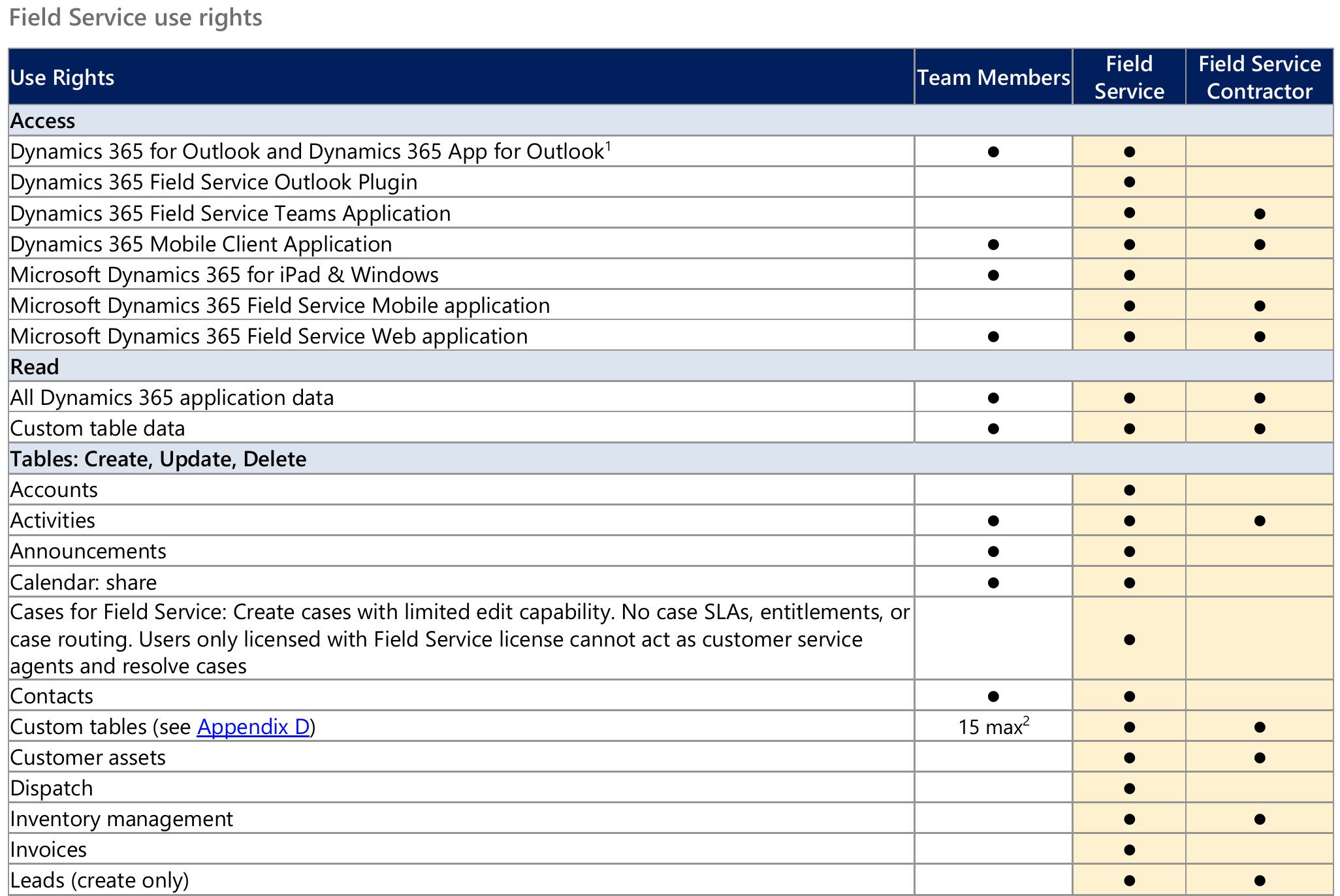
Task: Click the Team Members bullet in Calendar: share row
Action: coord(993,583)
